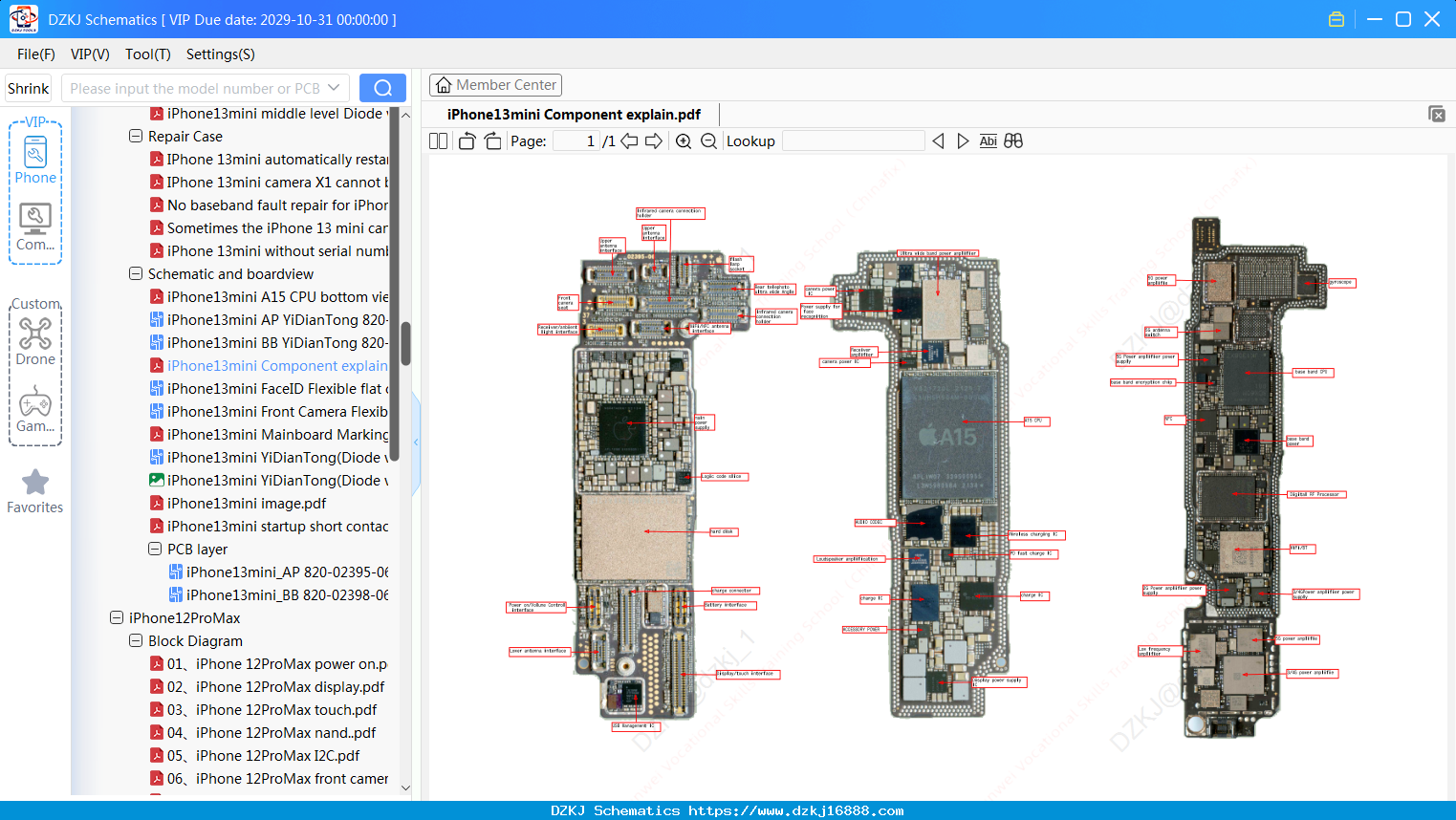Open Member Center

click(495, 85)
